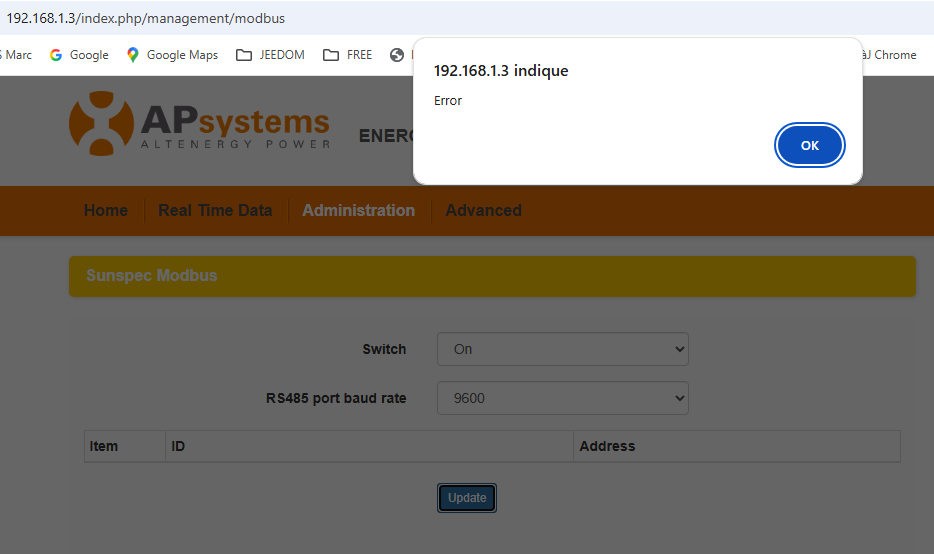Click the Update button
The image size is (934, 554).
point(467,498)
